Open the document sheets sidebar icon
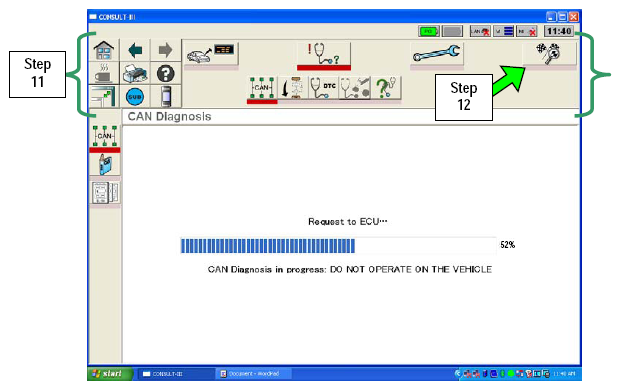Image resolution: width=621 pixels, height=390 pixels. (x=105, y=193)
